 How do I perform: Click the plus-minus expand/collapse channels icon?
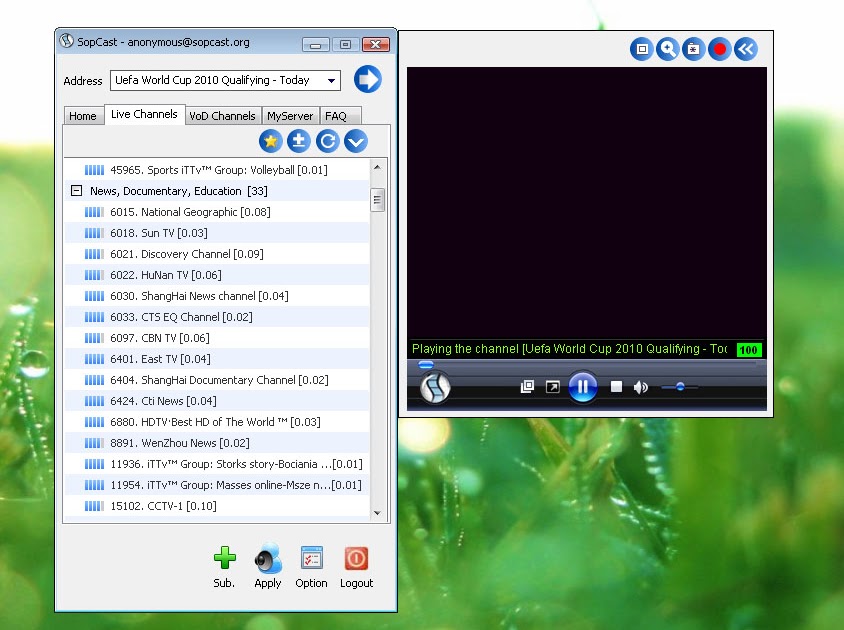299,141
